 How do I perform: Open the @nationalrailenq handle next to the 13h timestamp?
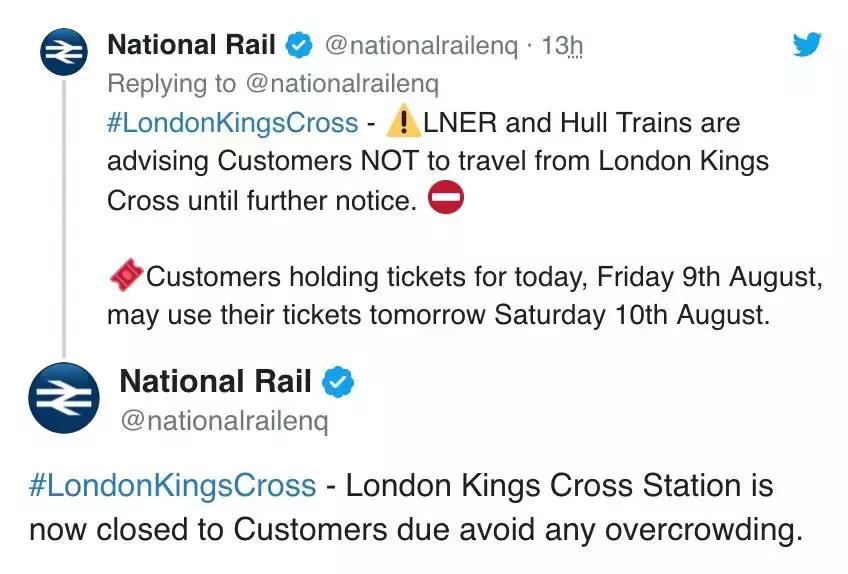click(423, 46)
